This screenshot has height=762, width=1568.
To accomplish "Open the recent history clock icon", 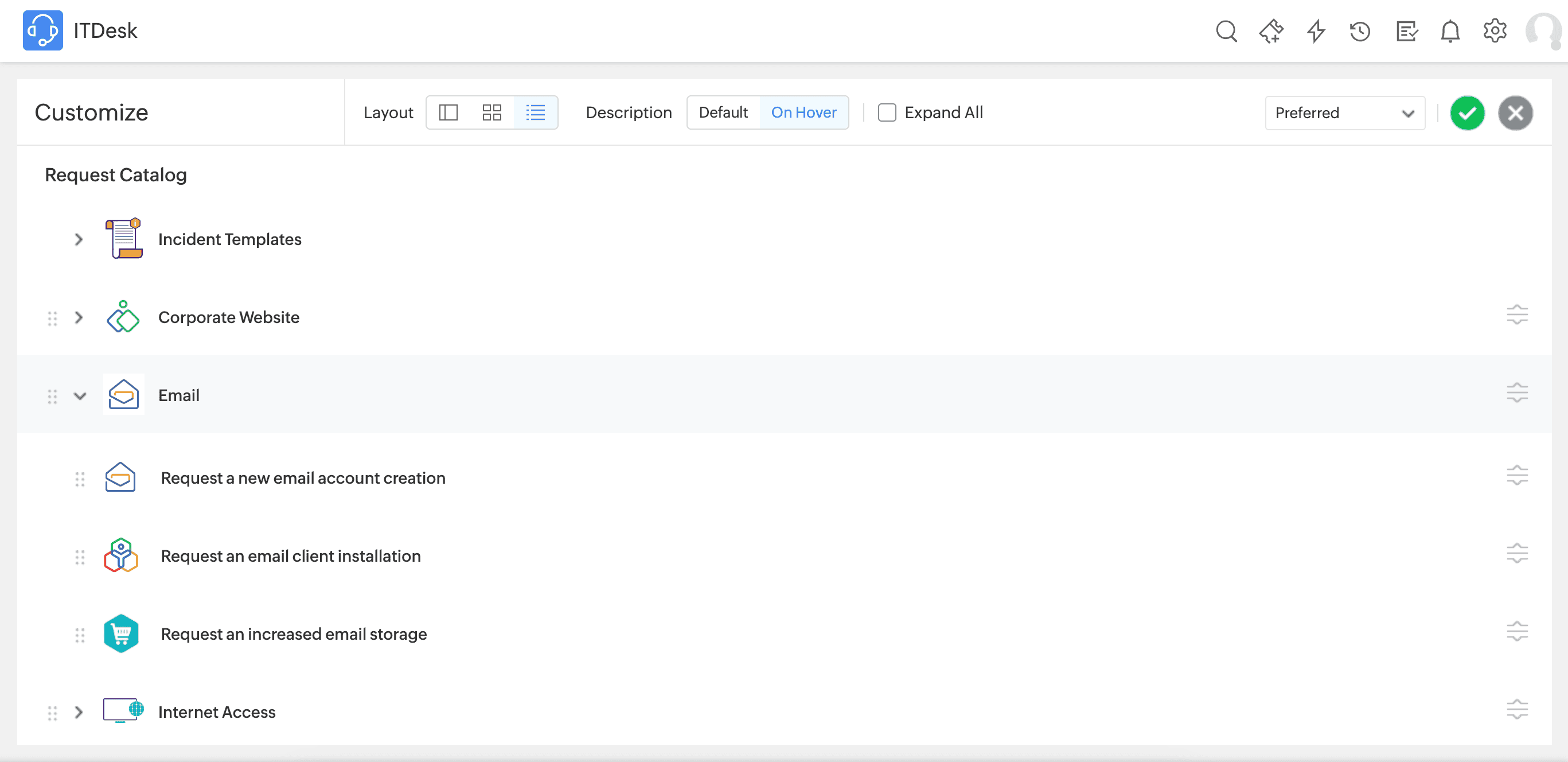I will click(x=1360, y=31).
